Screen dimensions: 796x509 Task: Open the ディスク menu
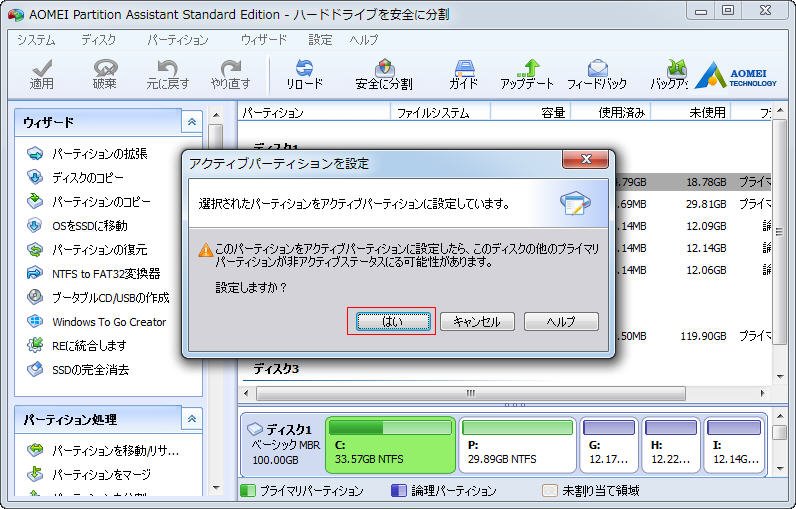coord(98,40)
